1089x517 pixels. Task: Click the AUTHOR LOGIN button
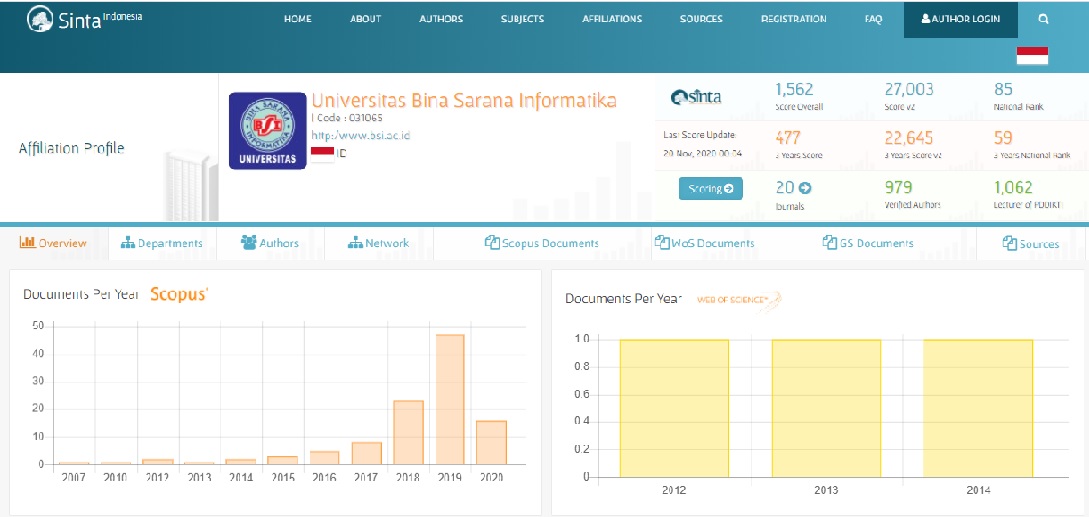pos(961,19)
